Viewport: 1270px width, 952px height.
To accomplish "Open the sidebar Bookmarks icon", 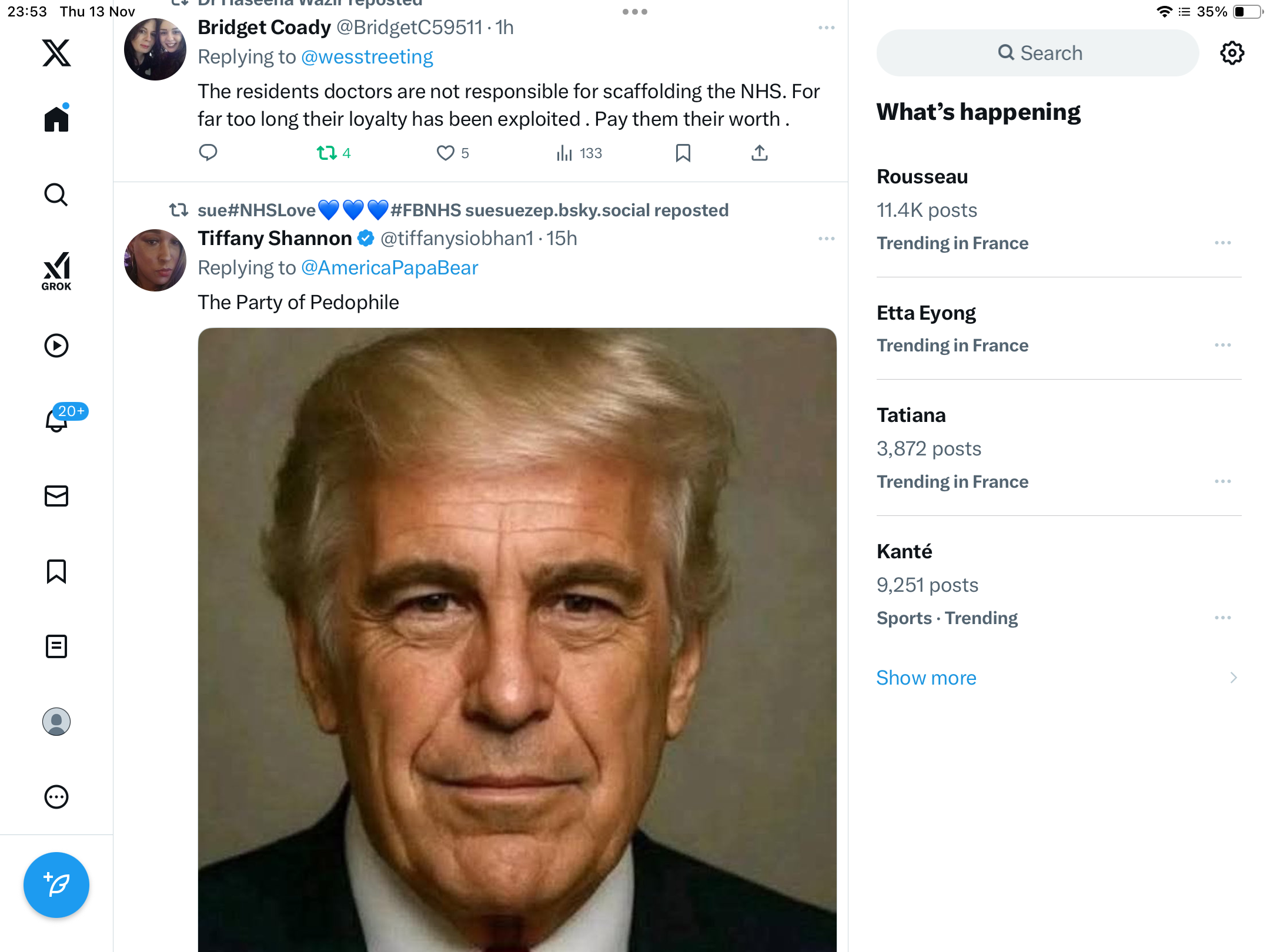I will point(56,571).
